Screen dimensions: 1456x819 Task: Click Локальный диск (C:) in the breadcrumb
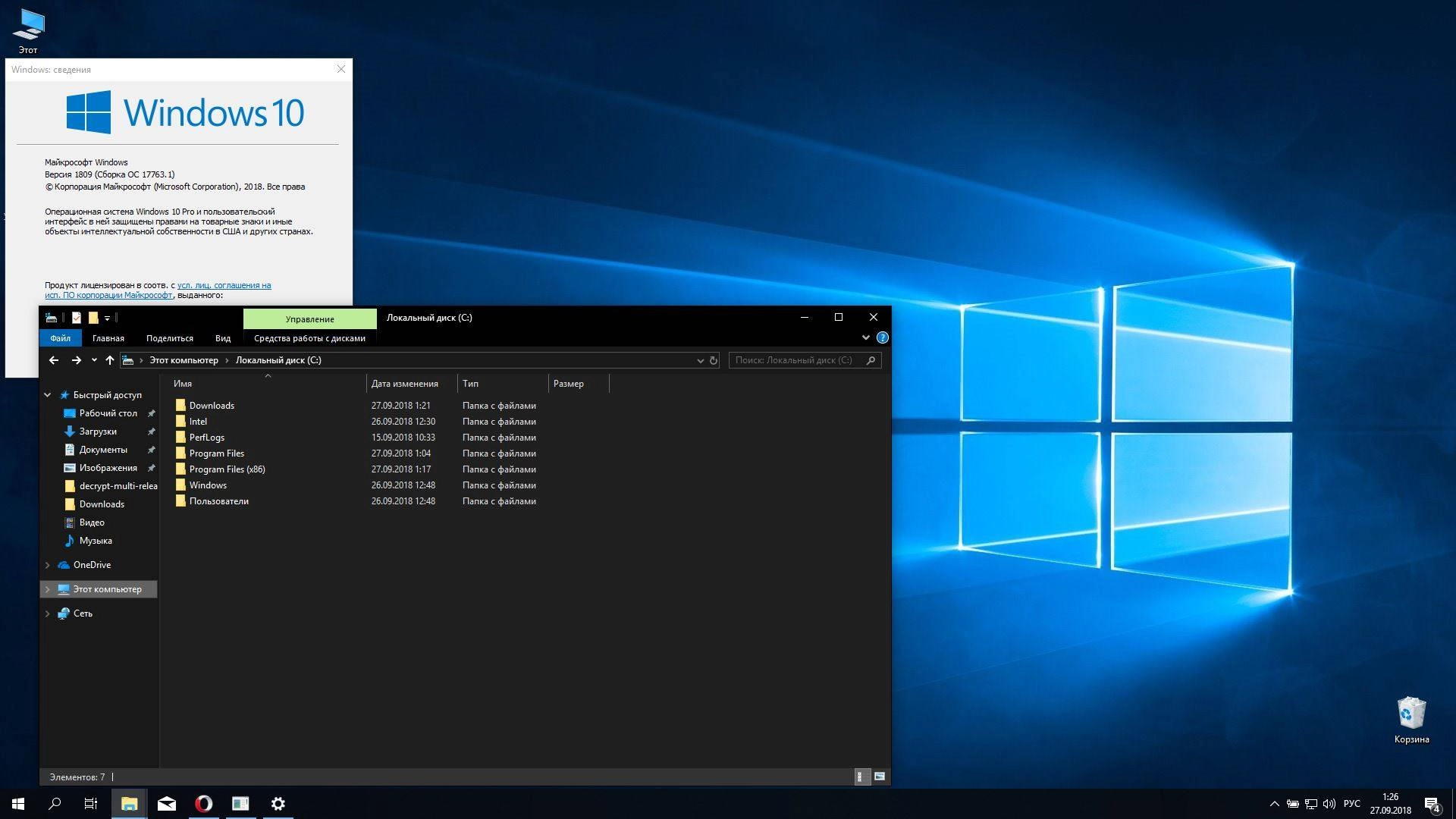click(278, 360)
